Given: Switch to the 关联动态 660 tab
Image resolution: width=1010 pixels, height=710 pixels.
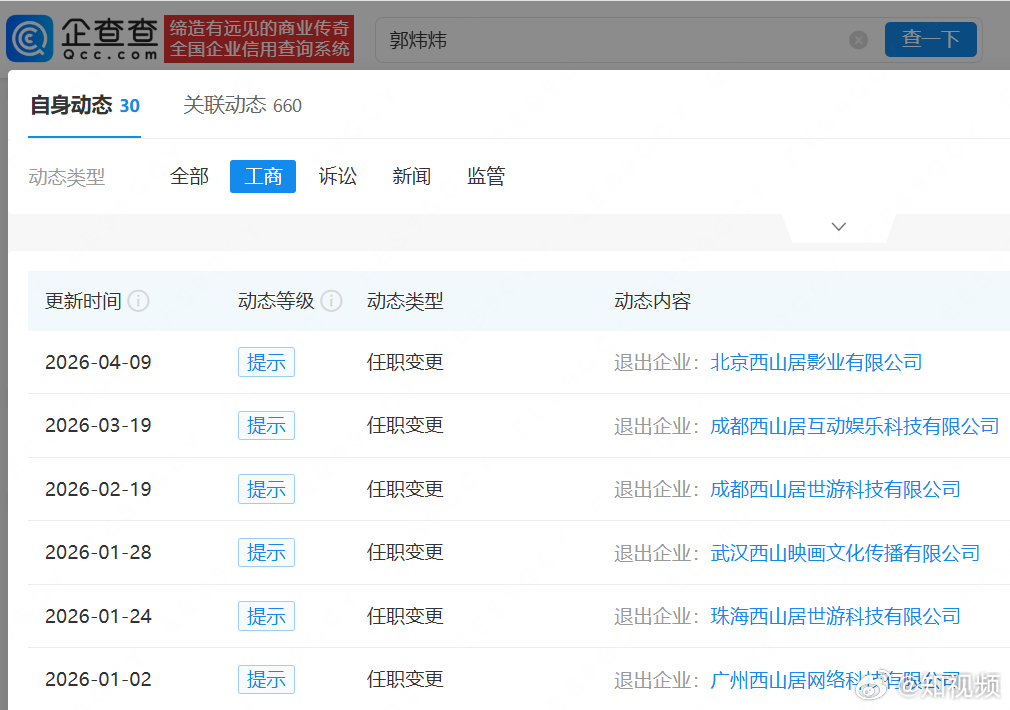Looking at the screenshot, I should coord(242,105).
